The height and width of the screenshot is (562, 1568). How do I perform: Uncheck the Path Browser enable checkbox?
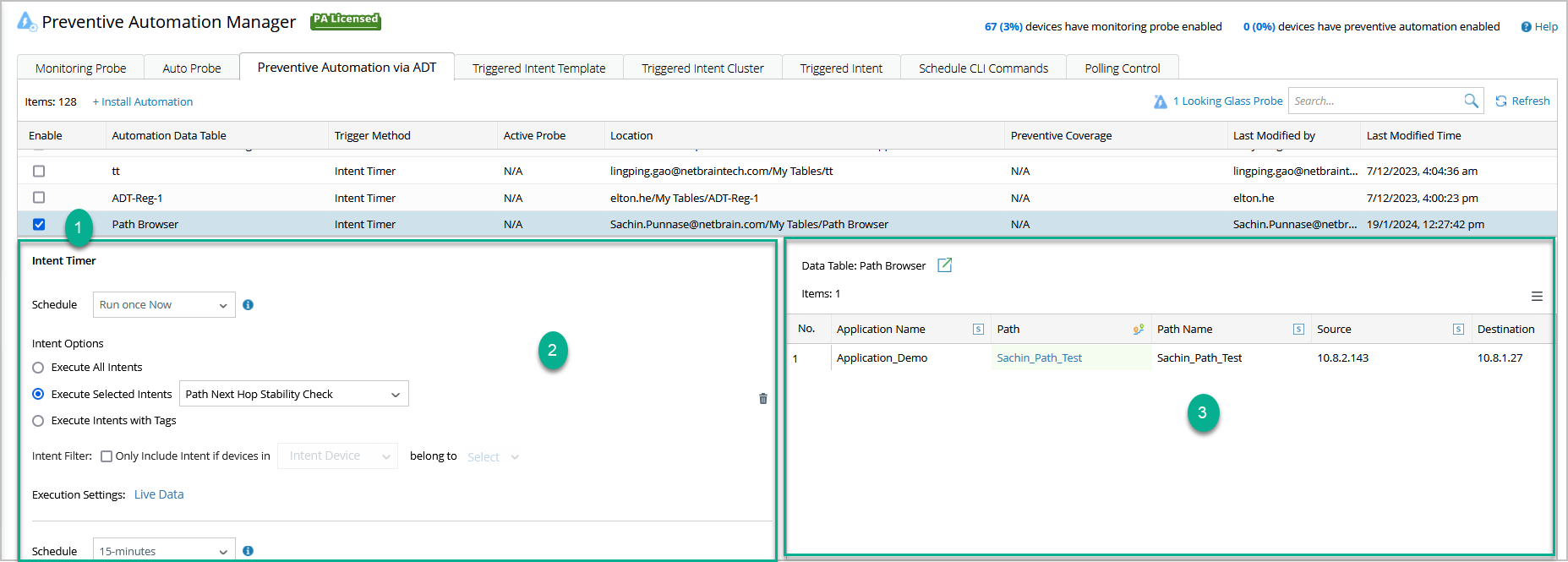point(39,225)
